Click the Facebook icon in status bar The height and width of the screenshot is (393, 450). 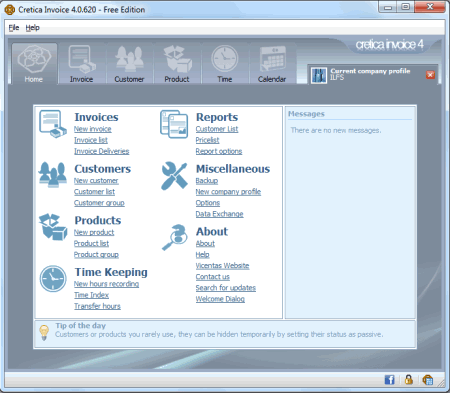click(x=389, y=380)
